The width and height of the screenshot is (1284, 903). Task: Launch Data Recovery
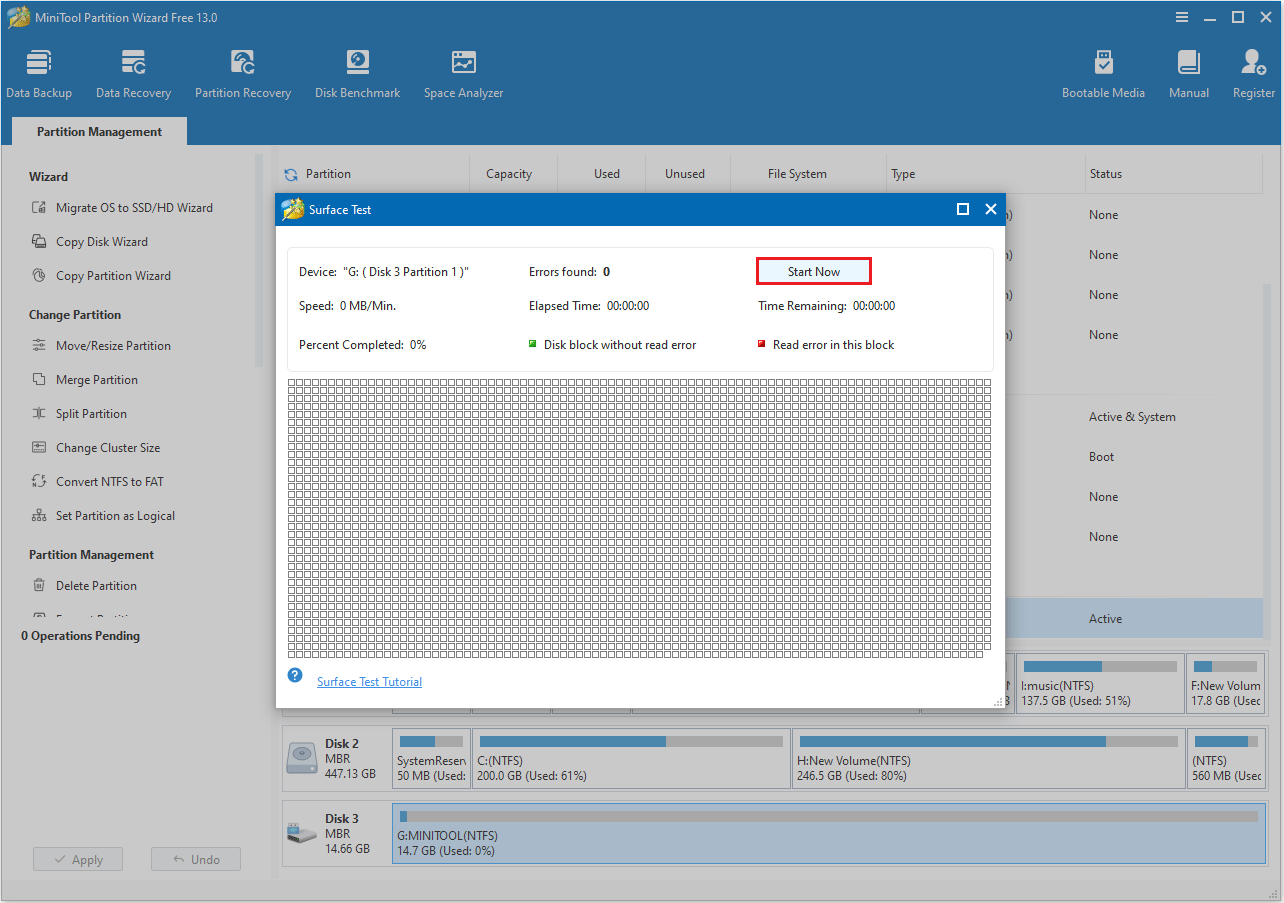(133, 70)
